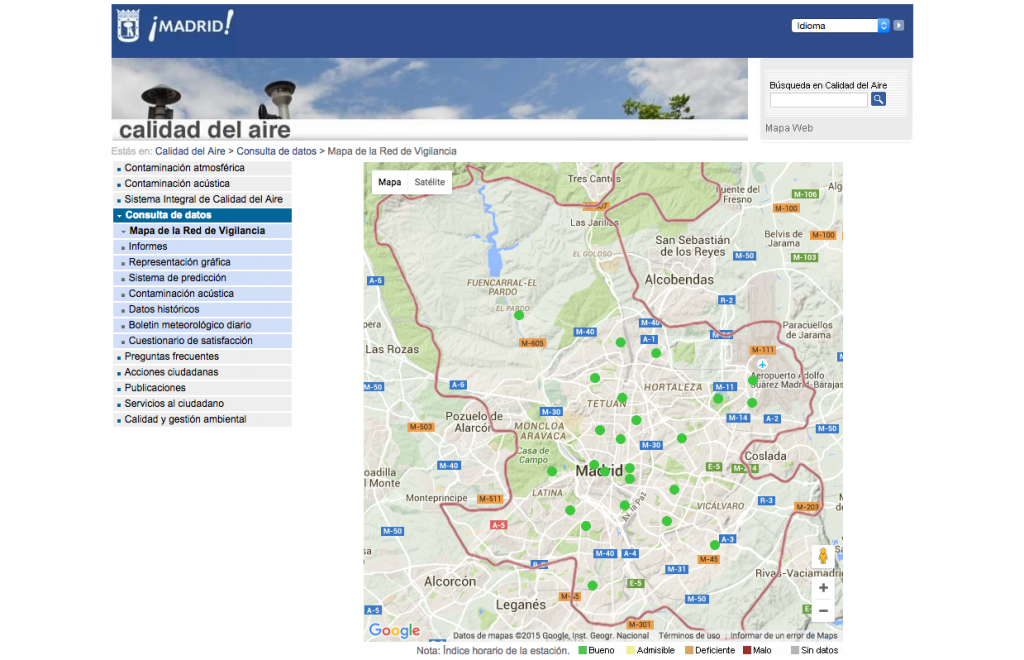The image size is (1024, 660).
Task: Zoom out the map with minus button
Action: pos(823,611)
